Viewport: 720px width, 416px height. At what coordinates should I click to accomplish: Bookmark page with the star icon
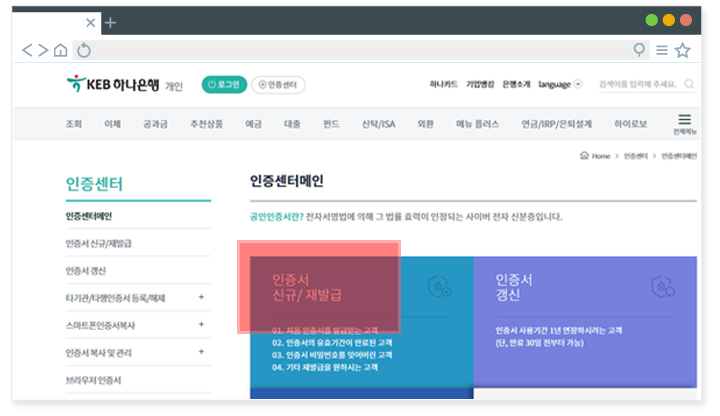(683, 50)
